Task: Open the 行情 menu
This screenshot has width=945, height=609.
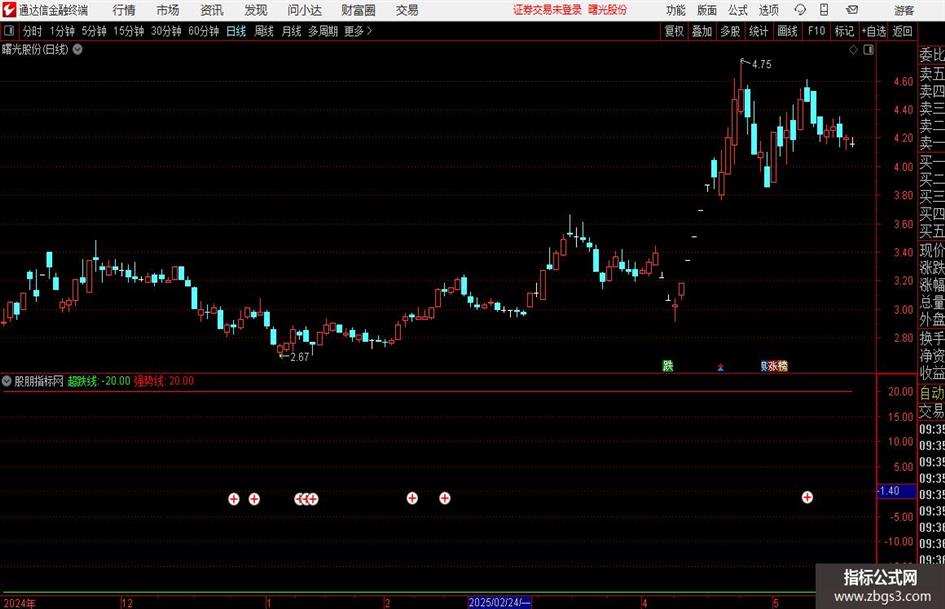Action: [x=124, y=10]
